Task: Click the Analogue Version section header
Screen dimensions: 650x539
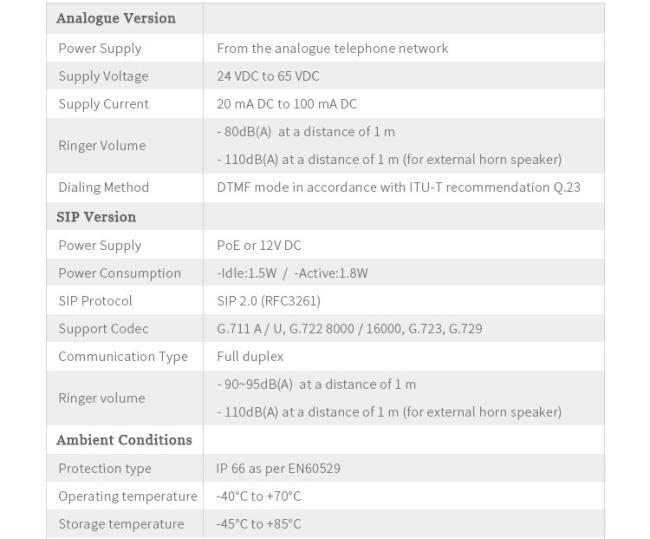Action: 116,18
